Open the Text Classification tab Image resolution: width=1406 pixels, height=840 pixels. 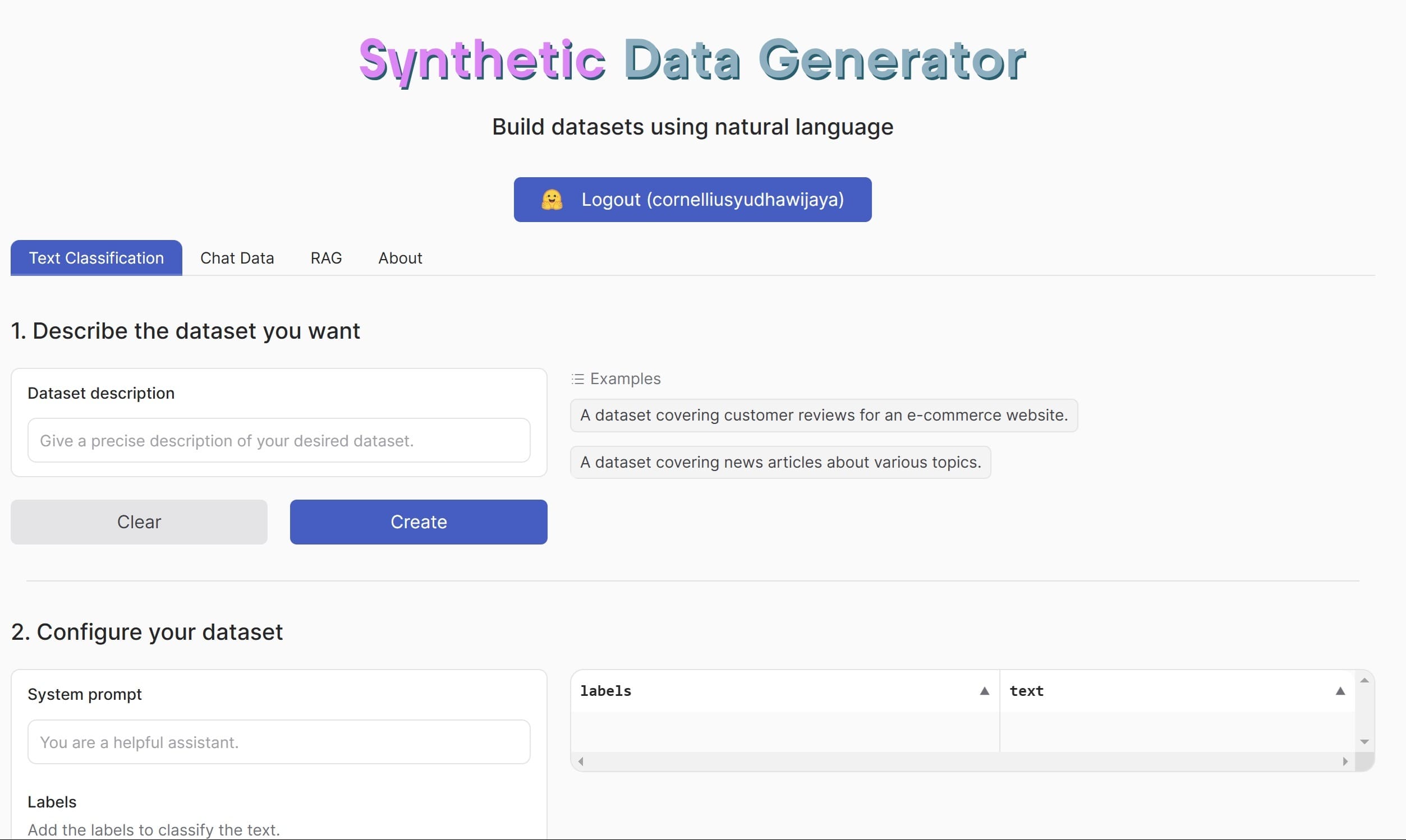click(x=97, y=257)
